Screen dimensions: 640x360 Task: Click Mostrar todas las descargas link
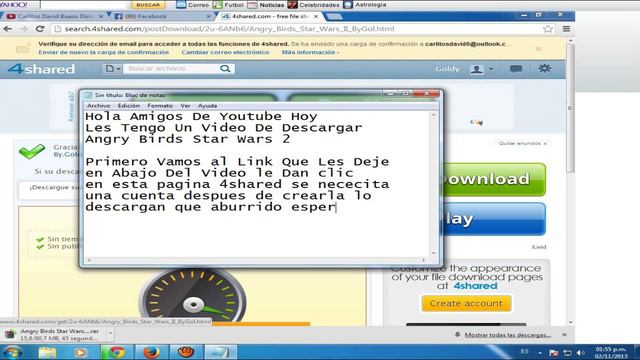507,335
